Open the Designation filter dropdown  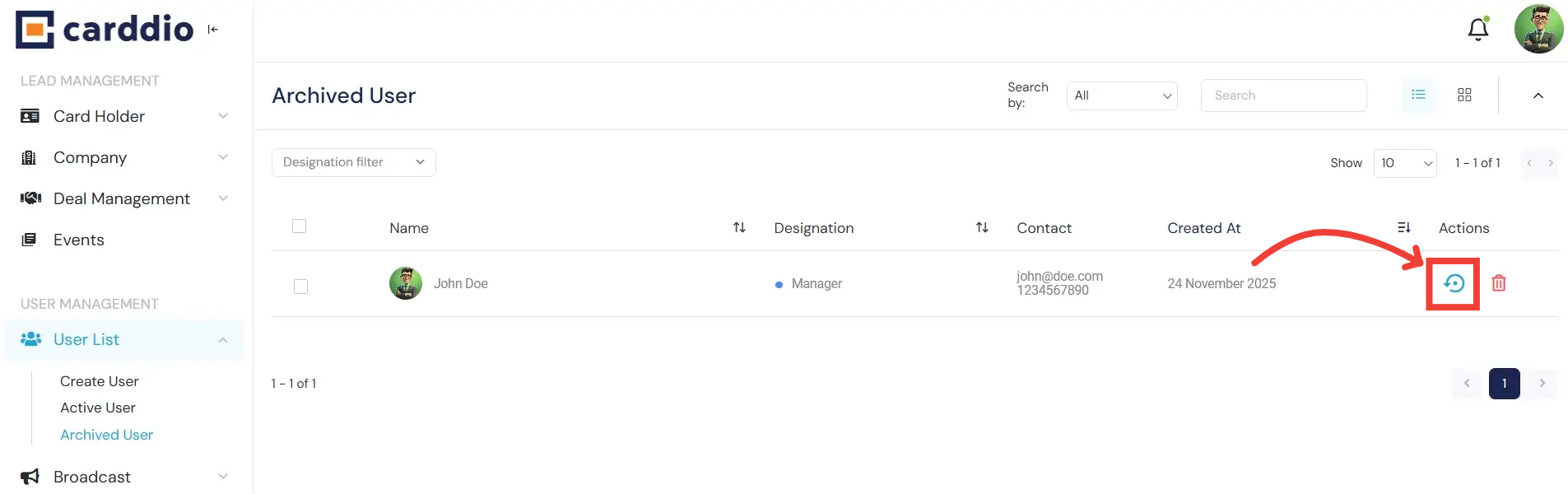pos(353,162)
